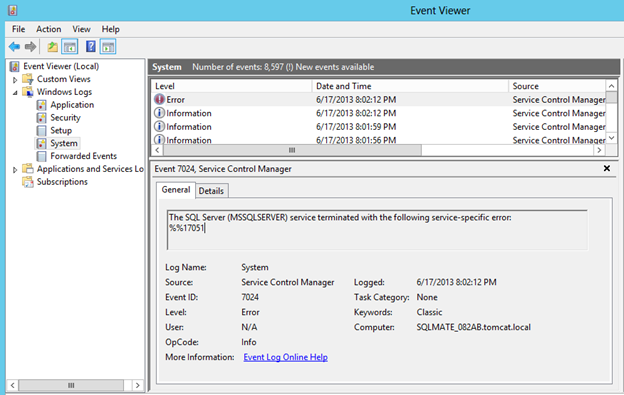Click info icon of 8:01:56 PM Information event
This screenshot has height=395, width=624.
(159, 140)
